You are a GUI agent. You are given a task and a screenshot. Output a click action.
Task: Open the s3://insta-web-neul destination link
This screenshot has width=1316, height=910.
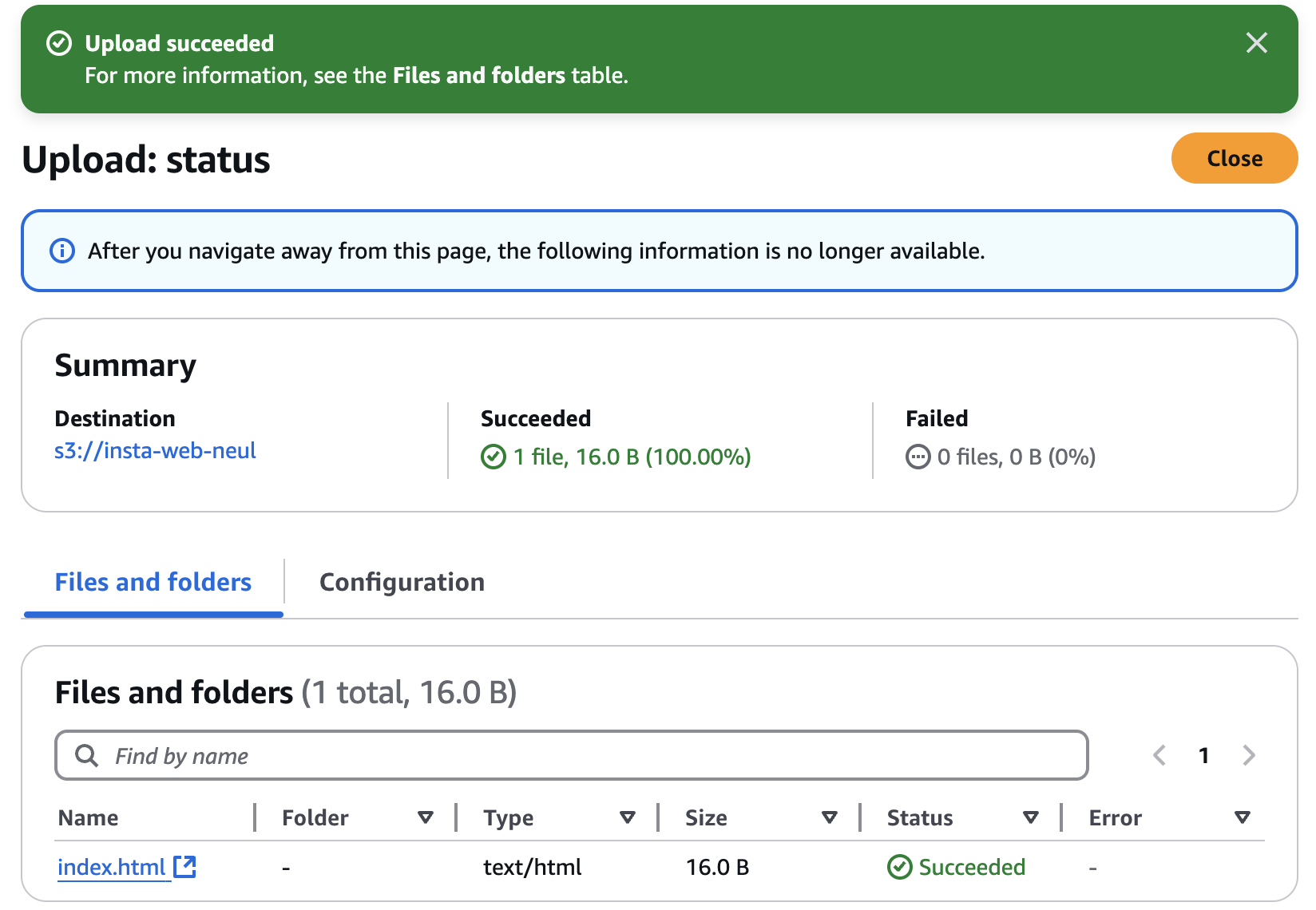(155, 451)
